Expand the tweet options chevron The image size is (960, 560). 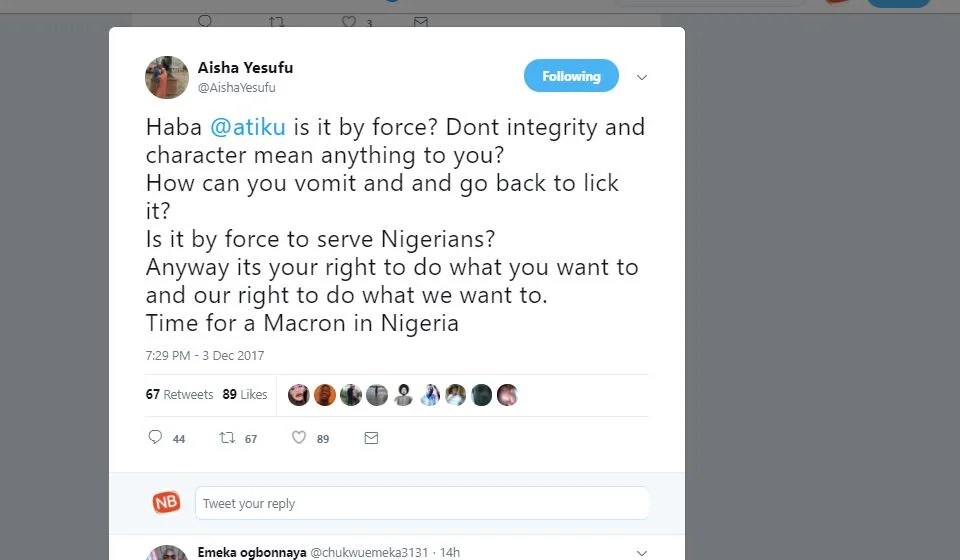pos(642,77)
